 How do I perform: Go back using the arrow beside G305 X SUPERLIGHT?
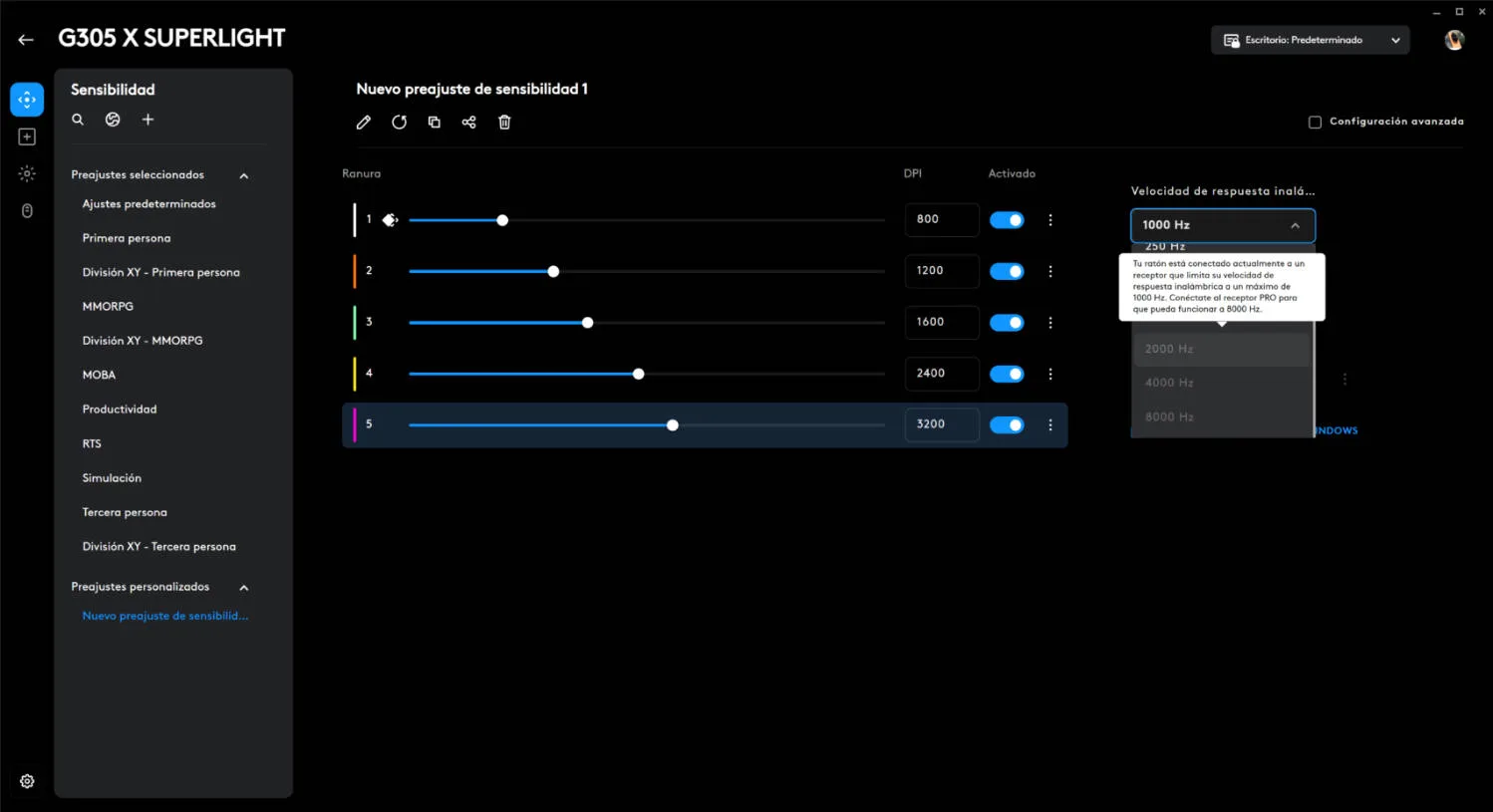point(26,40)
